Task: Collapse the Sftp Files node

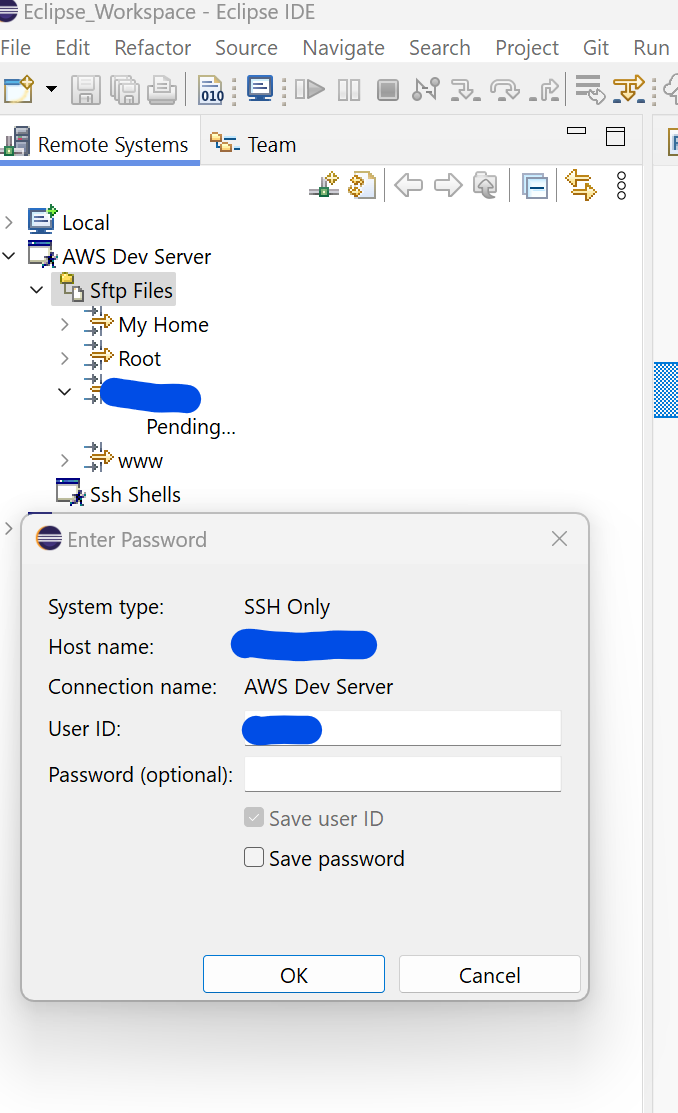Action: coord(37,290)
